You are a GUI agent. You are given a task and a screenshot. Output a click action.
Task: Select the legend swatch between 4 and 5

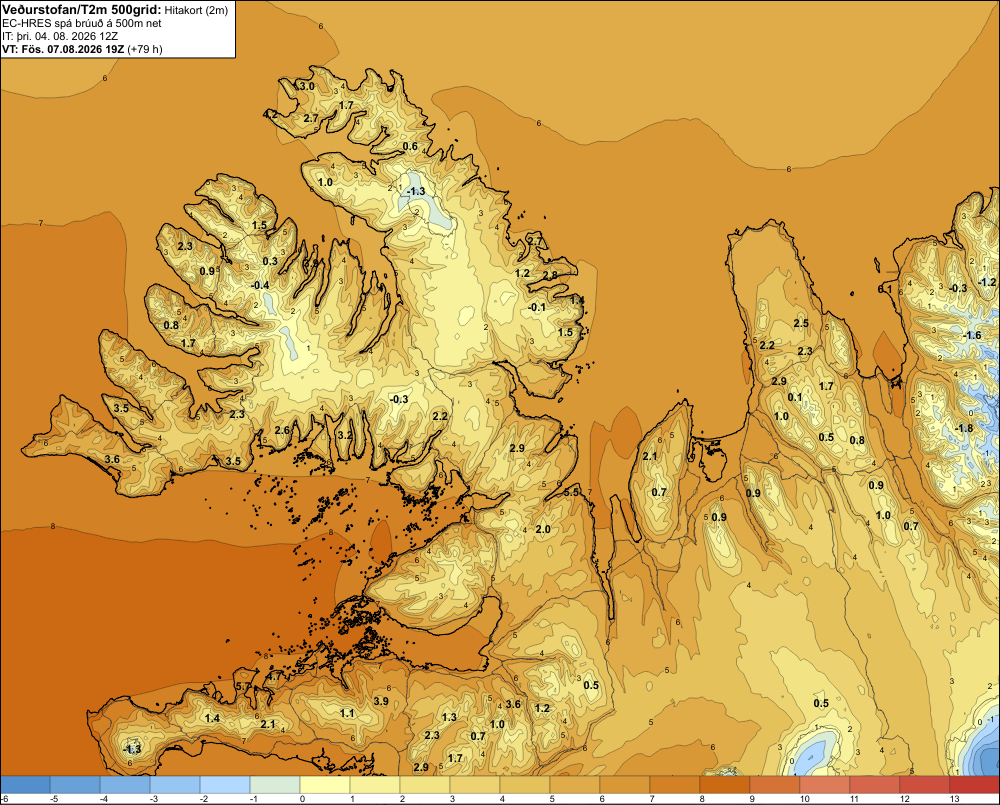[525, 784]
